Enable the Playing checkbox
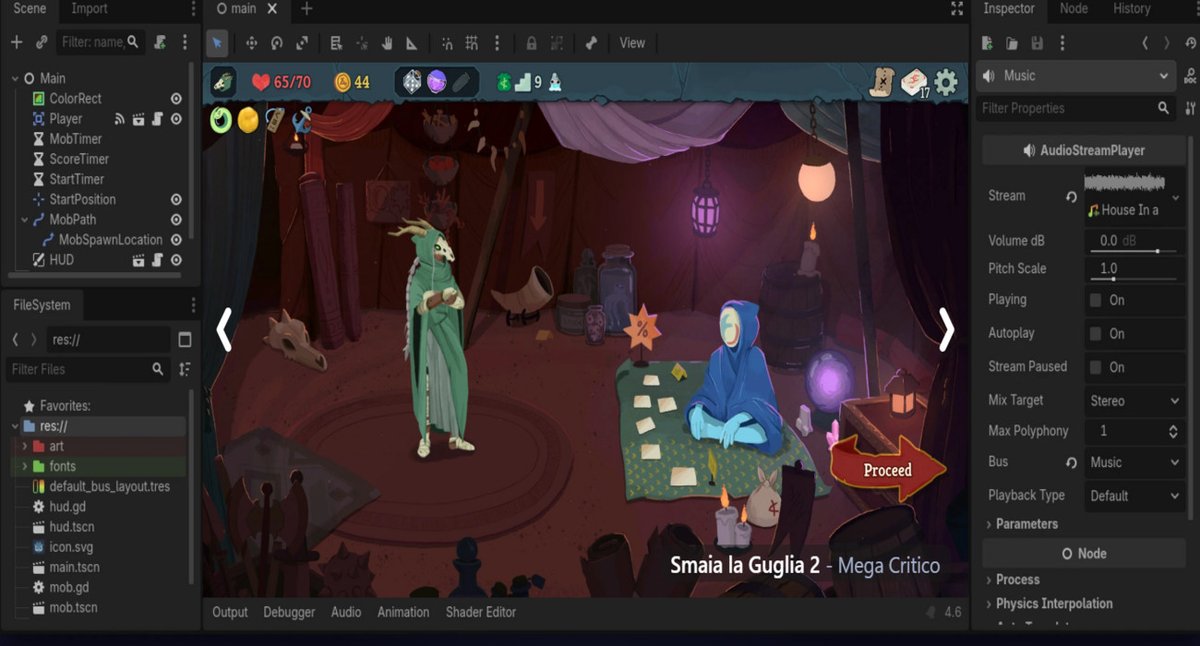The height and width of the screenshot is (646, 1200). 1096,300
